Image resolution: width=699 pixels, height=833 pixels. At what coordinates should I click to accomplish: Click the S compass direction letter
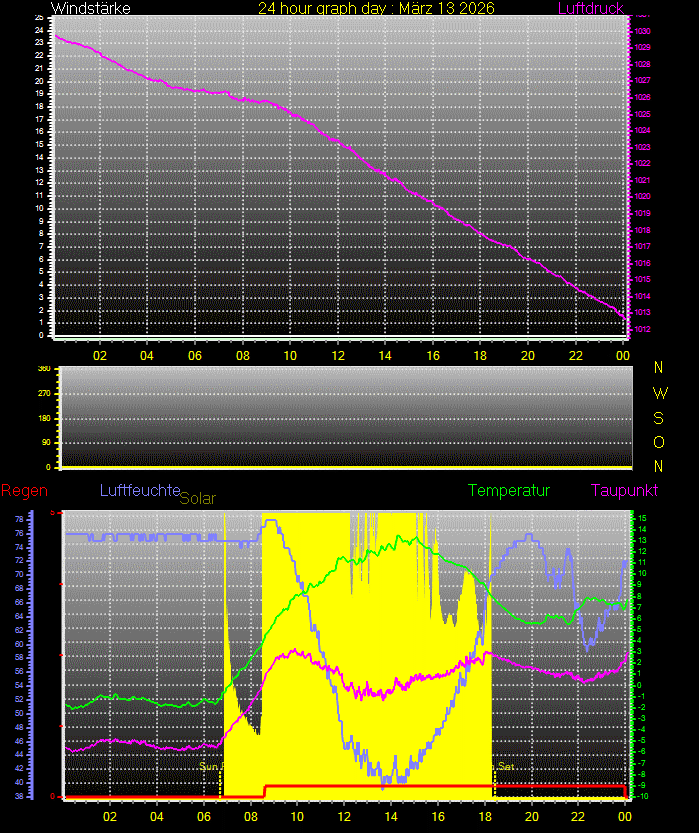click(x=657, y=417)
